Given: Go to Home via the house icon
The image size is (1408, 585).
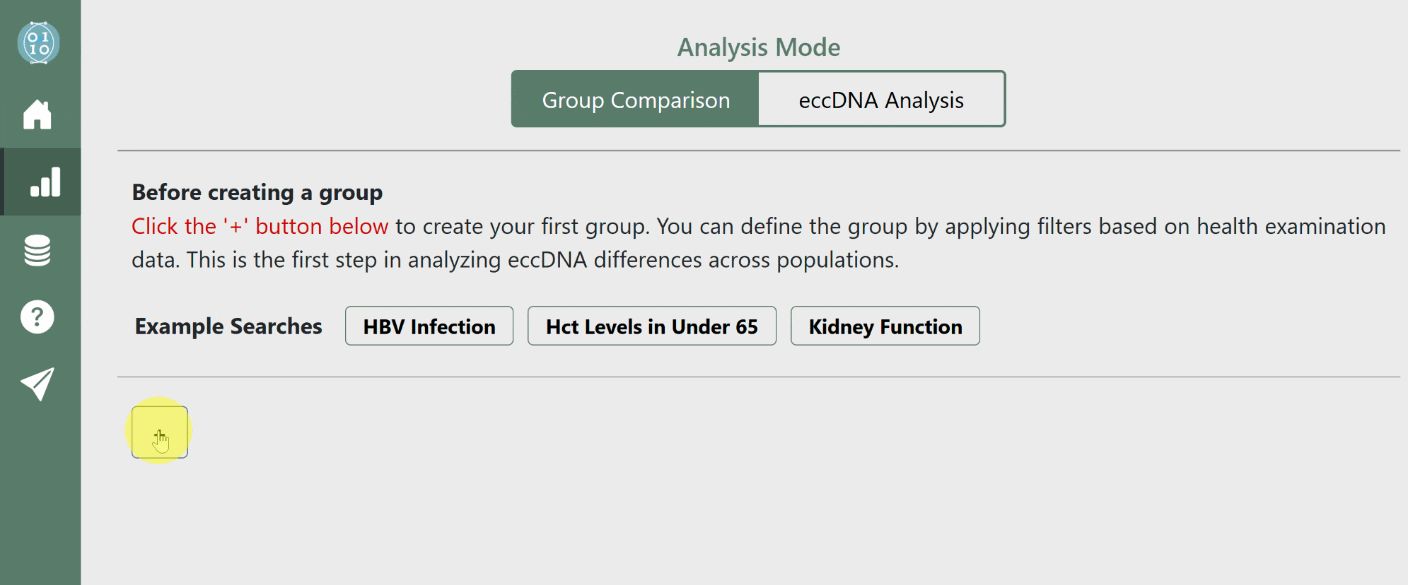Looking at the screenshot, I should [x=38, y=114].
